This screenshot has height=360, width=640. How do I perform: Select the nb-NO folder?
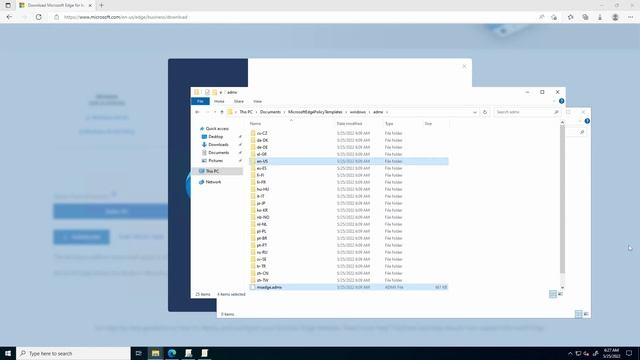(263, 217)
